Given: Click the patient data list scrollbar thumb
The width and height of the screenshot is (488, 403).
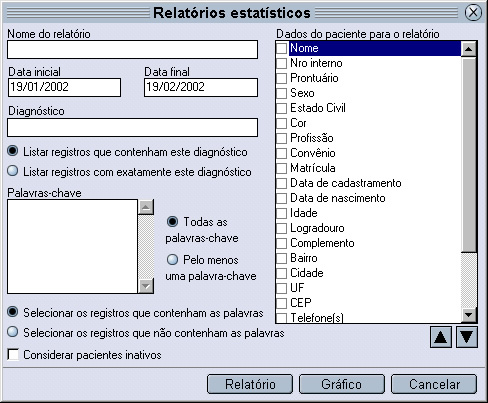Looking at the screenshot, I should pyautogui.click(x=469, y=155).
